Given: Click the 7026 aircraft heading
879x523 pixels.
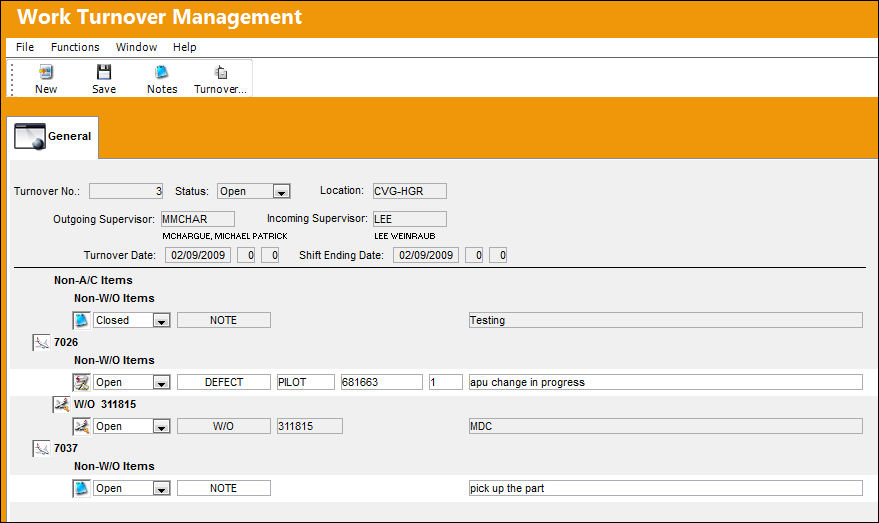Looking at the screenshot, I should [66, 343].
